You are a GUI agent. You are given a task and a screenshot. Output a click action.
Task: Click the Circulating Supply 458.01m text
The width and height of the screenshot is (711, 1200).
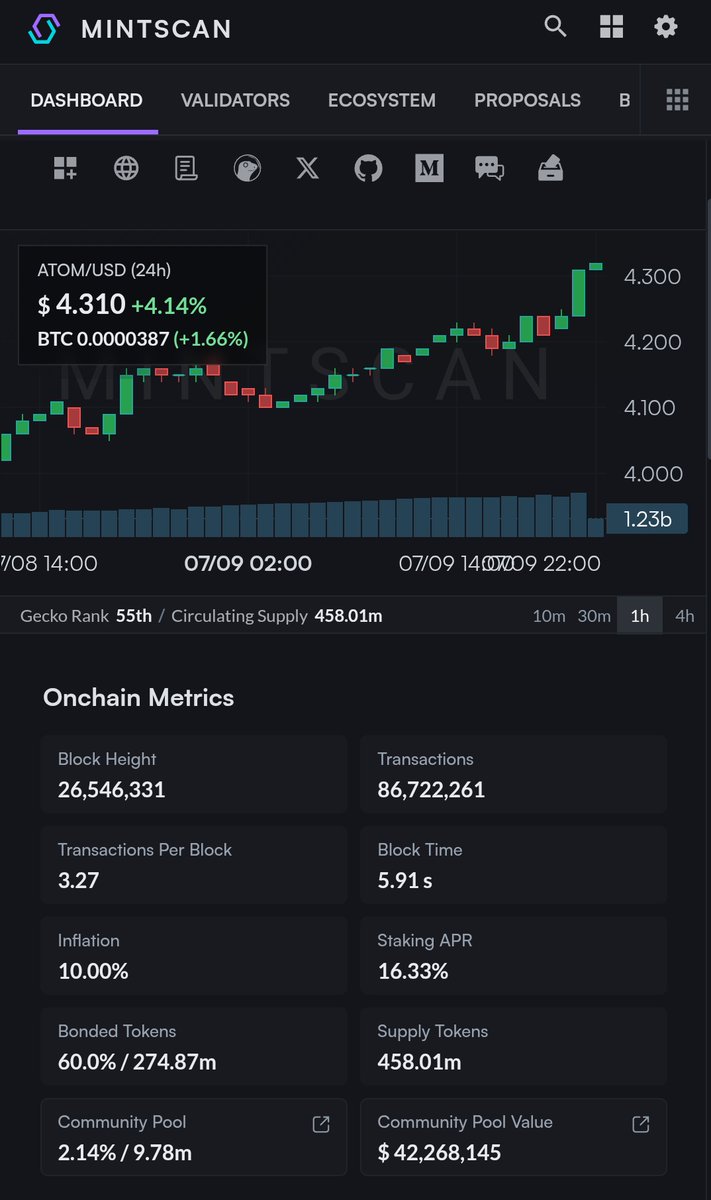(277, 616)
